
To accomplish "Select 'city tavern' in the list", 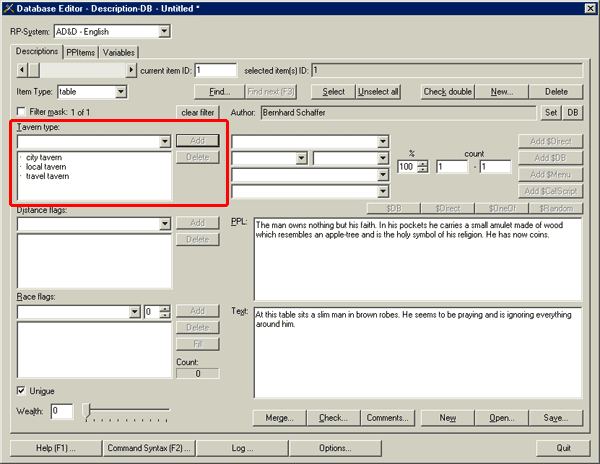I will [46, 158].
